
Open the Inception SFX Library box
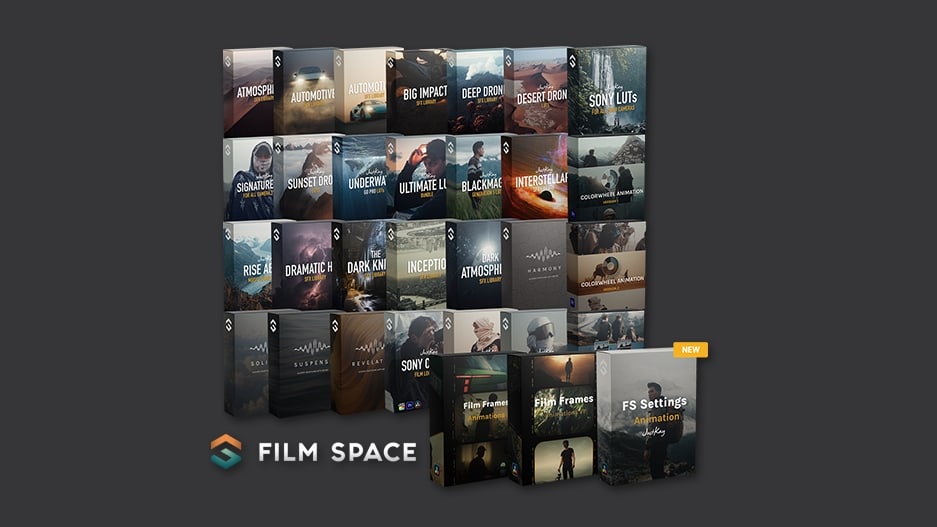[x=418, y=265]
